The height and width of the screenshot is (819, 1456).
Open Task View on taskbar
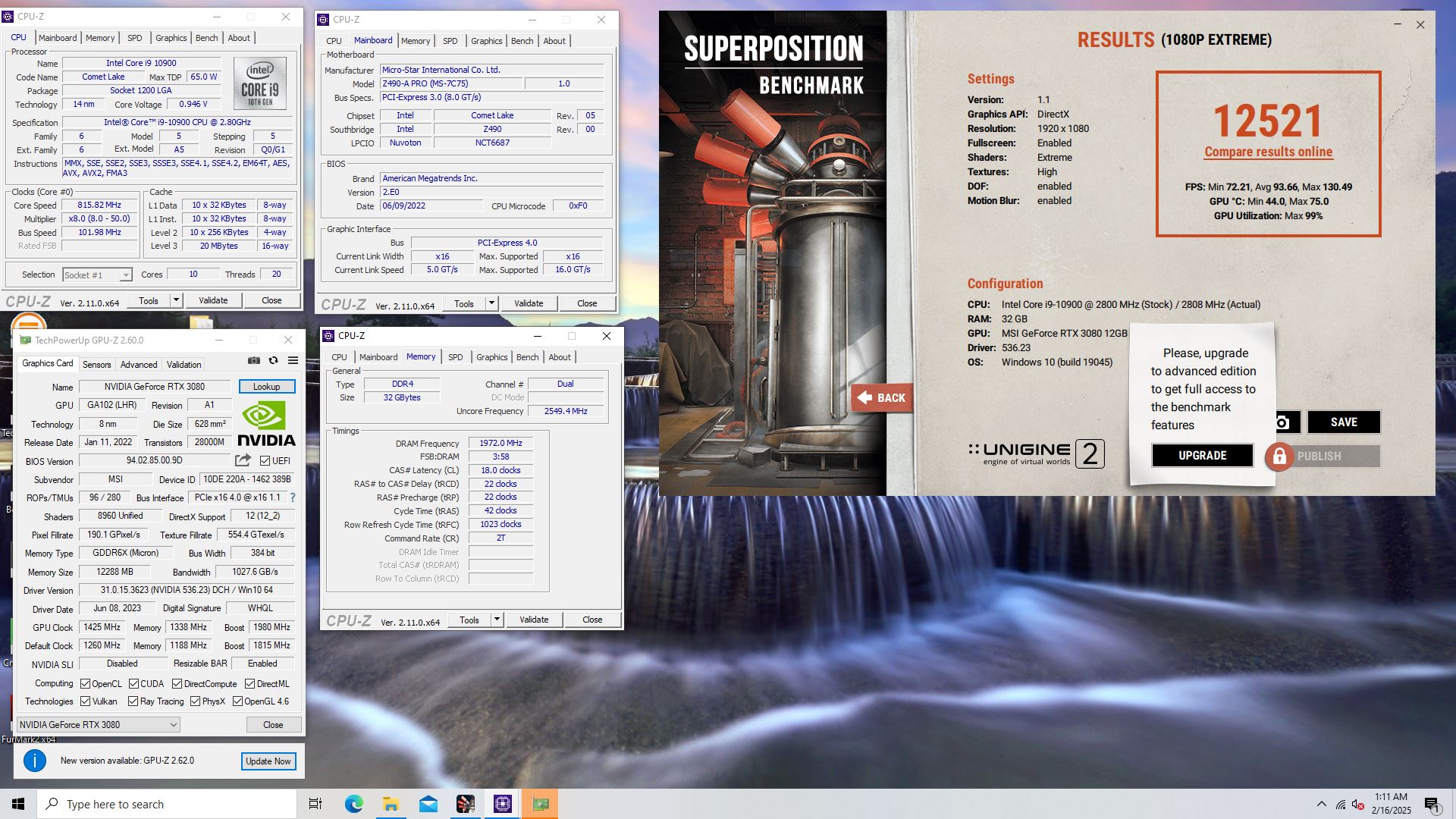(x=315, y=804)
